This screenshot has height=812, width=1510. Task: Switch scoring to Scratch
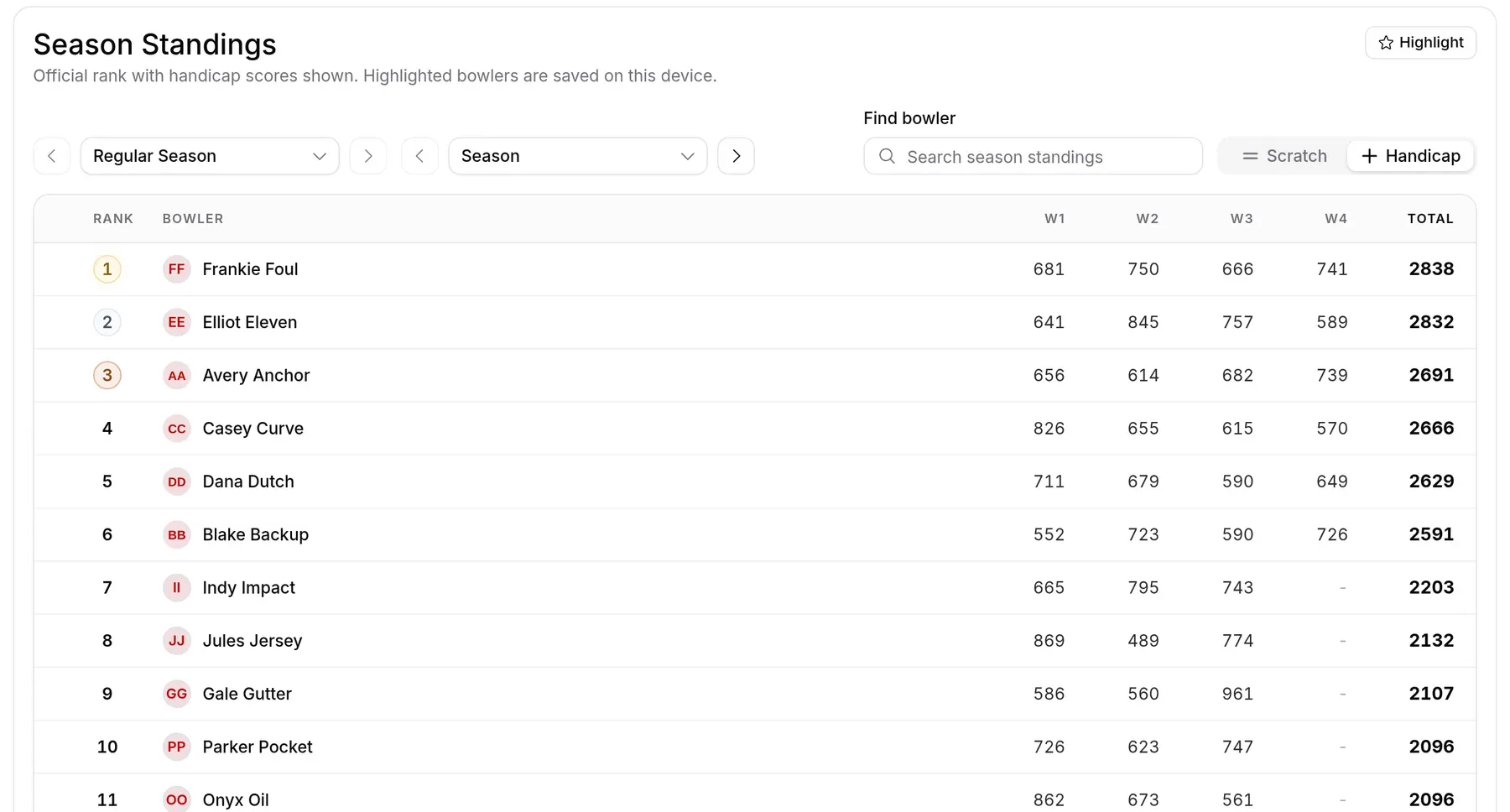tap(1284, 156)
